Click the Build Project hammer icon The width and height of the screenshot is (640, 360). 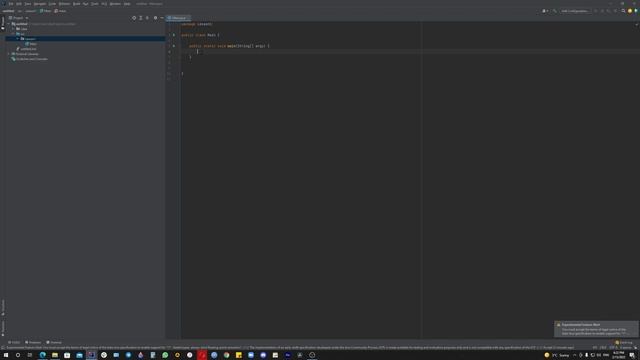[x=554, y=11]
